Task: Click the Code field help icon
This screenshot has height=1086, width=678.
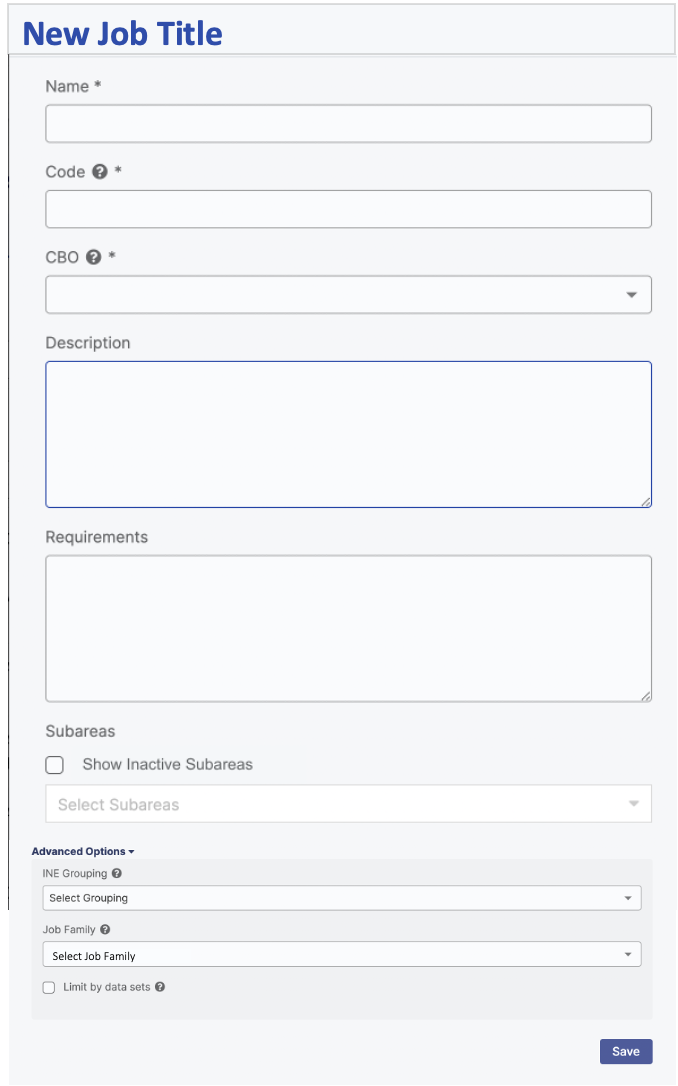Action: point(100,172)
